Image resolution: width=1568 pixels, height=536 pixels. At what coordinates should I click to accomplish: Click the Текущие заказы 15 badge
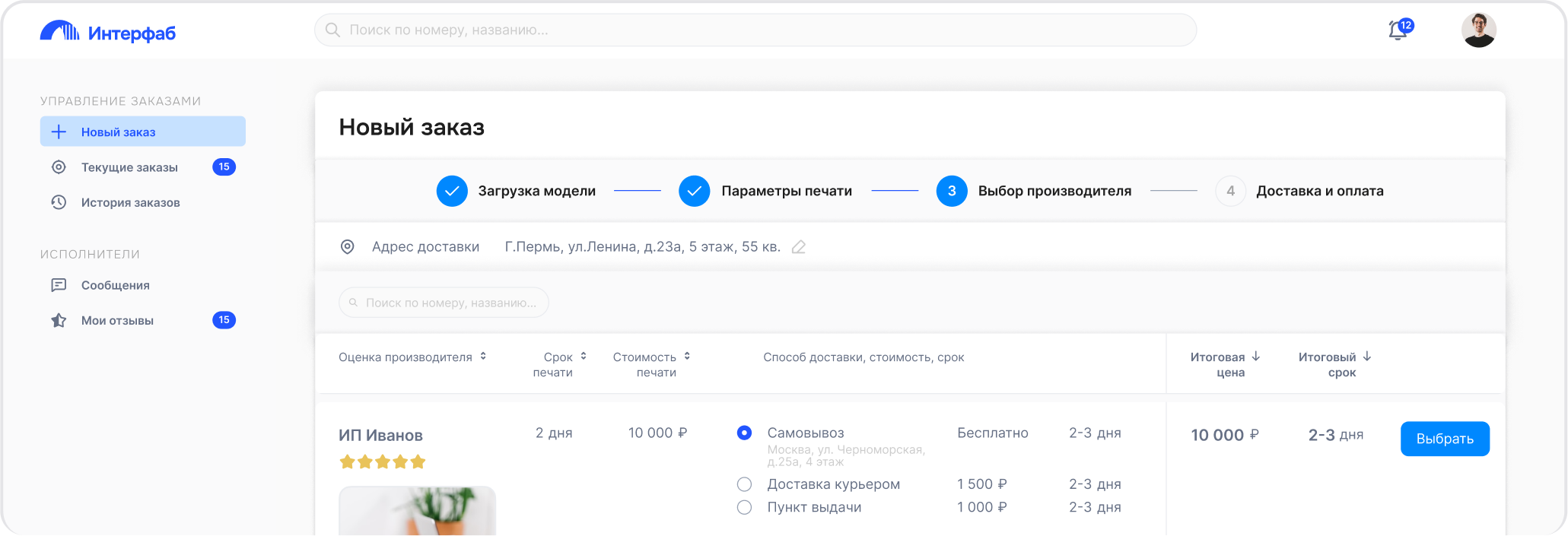pyautogui.click(x=224, y=167)
